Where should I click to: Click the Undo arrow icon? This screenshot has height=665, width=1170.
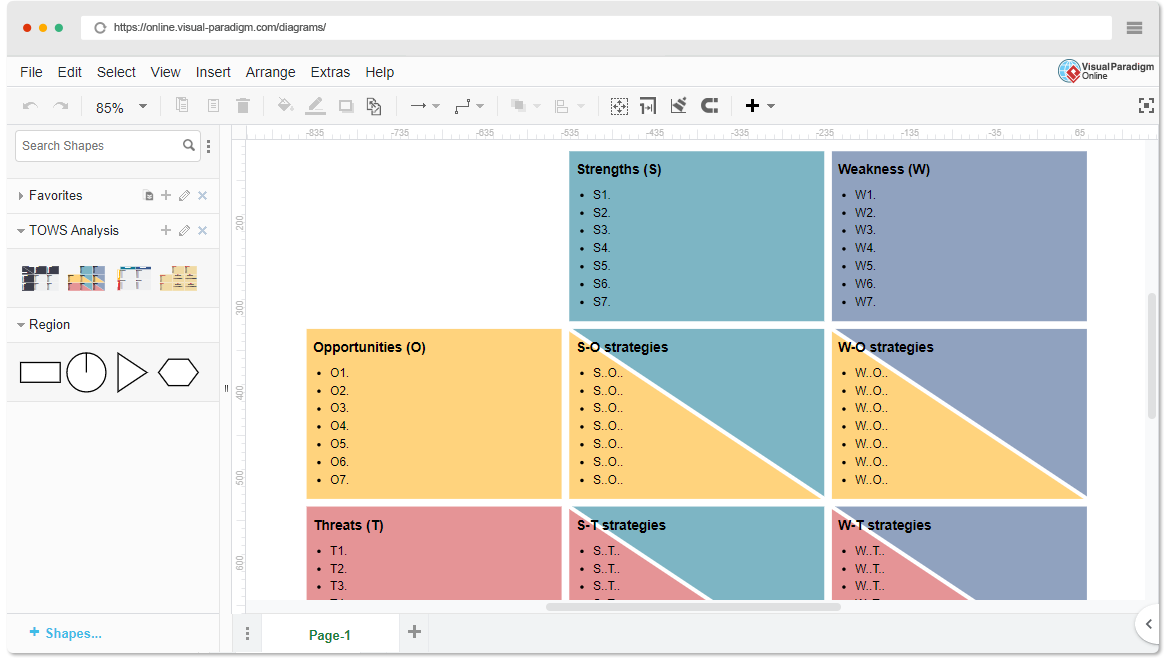[31, 106]
